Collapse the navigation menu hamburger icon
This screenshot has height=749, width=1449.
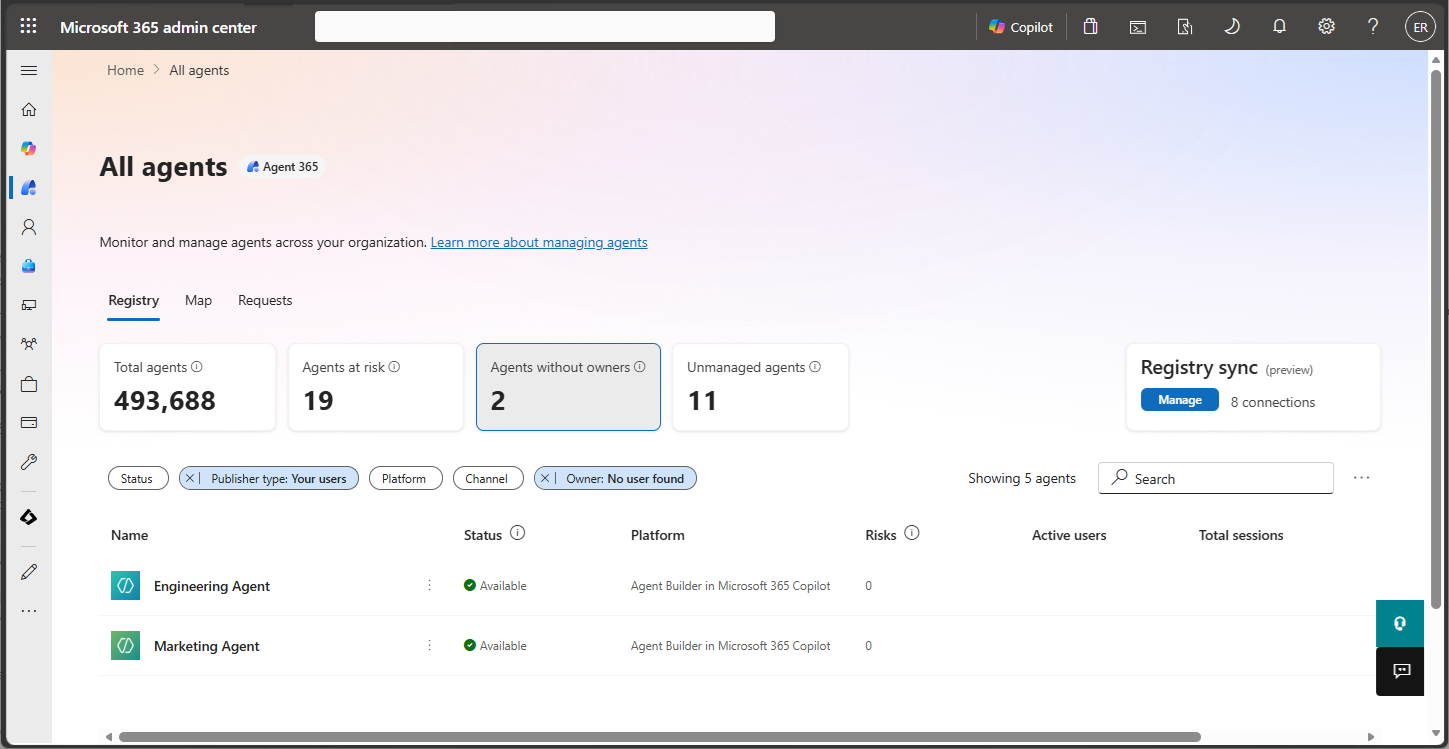coord(29,71)
